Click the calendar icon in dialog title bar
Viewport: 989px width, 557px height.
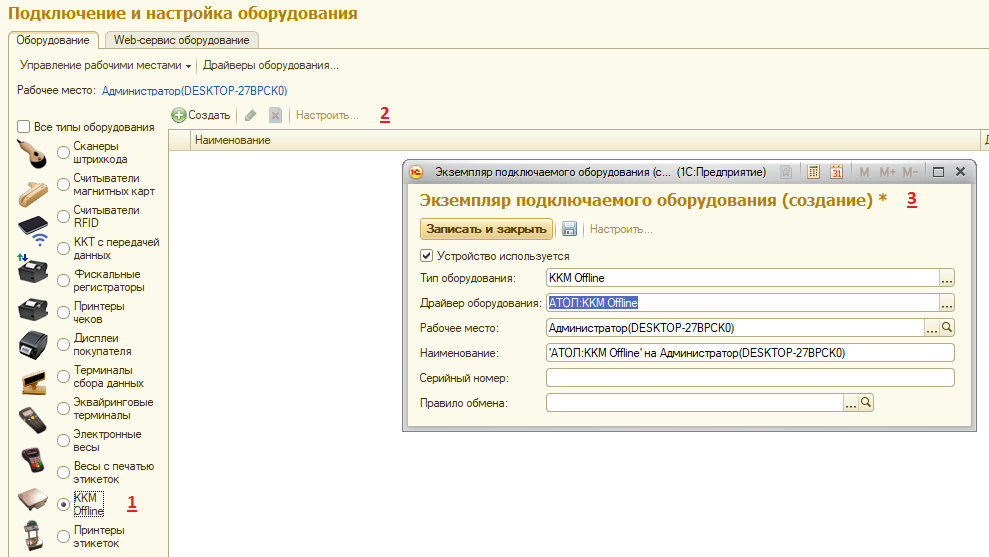[x=836, y=172]
